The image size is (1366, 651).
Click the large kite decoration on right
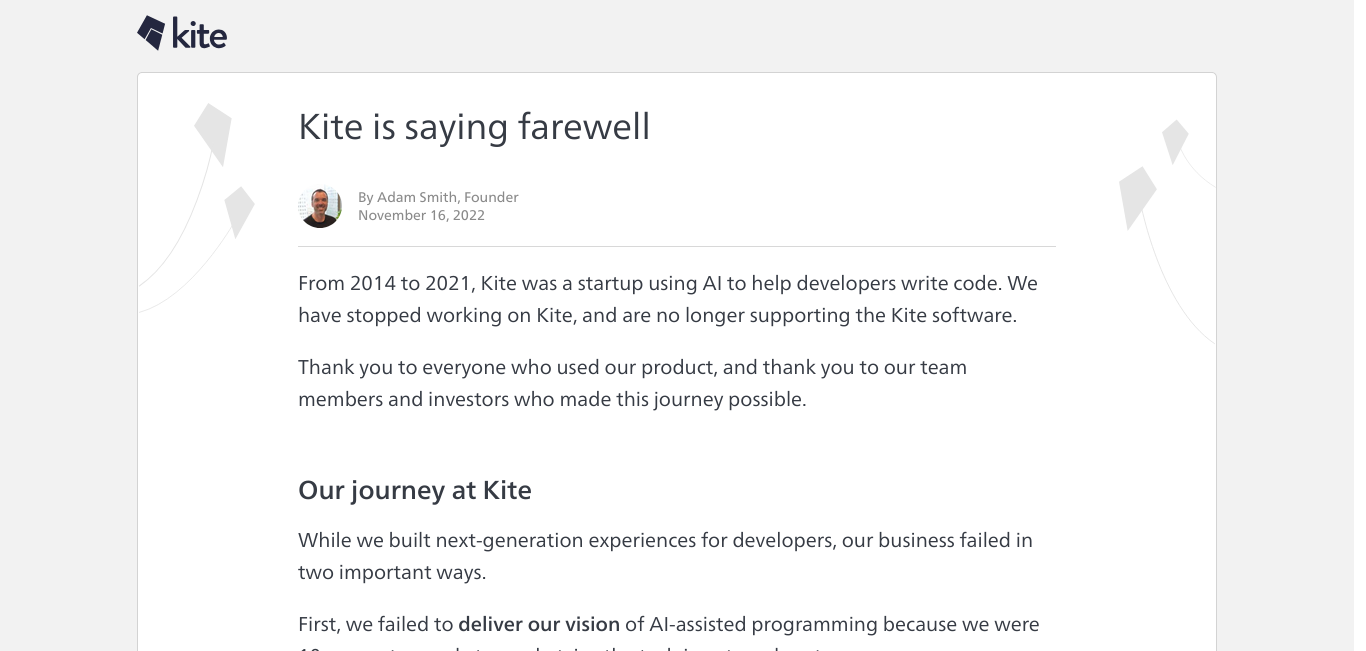pyautogui.click(x=1137, y=198)
